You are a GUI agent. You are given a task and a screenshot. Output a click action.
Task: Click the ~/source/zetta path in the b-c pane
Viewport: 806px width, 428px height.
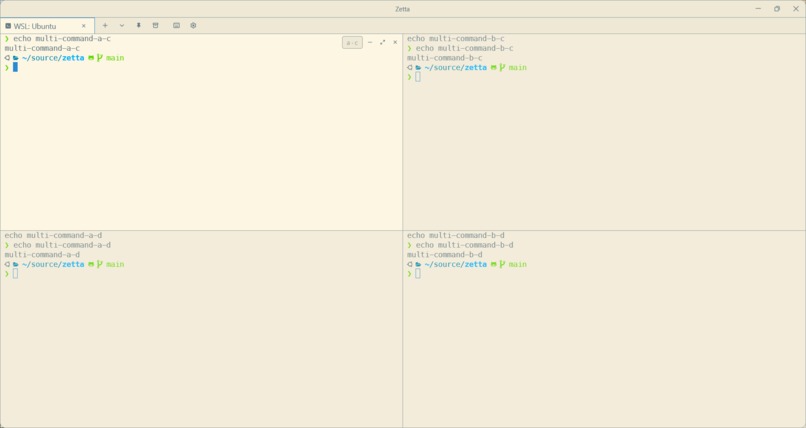pos(455,68)
